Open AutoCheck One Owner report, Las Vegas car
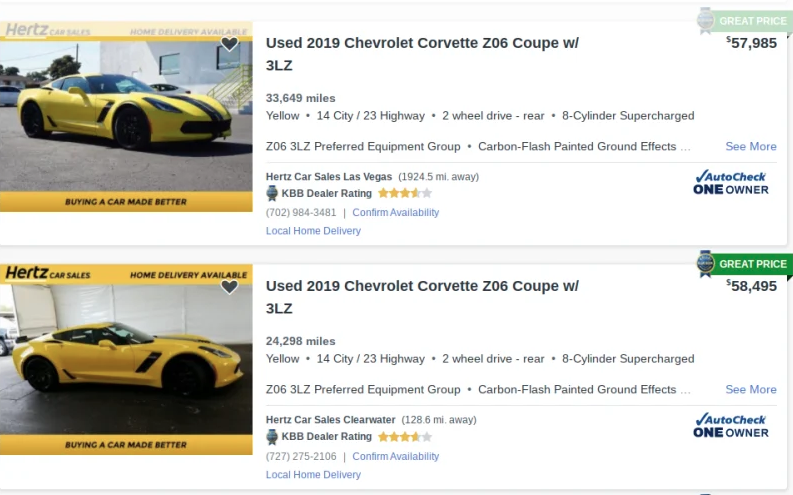This screenshot has height=495, width=793. pos(731,182)
